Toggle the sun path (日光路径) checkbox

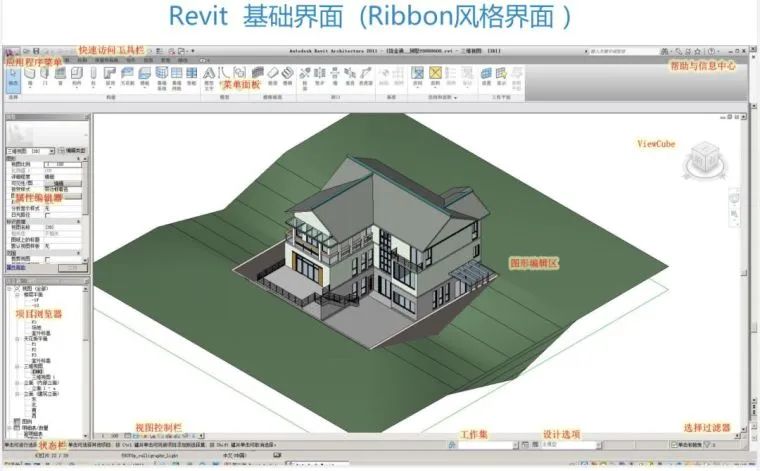click(47, 215)
